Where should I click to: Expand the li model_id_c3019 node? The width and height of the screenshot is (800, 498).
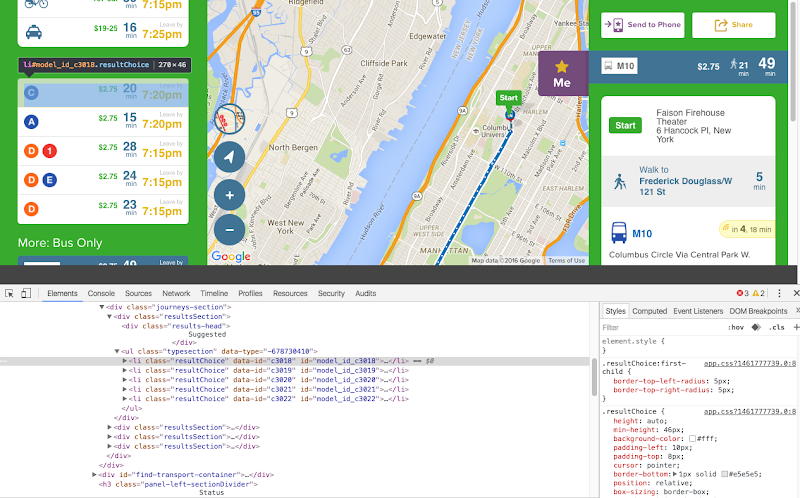(x=124, y=370)
